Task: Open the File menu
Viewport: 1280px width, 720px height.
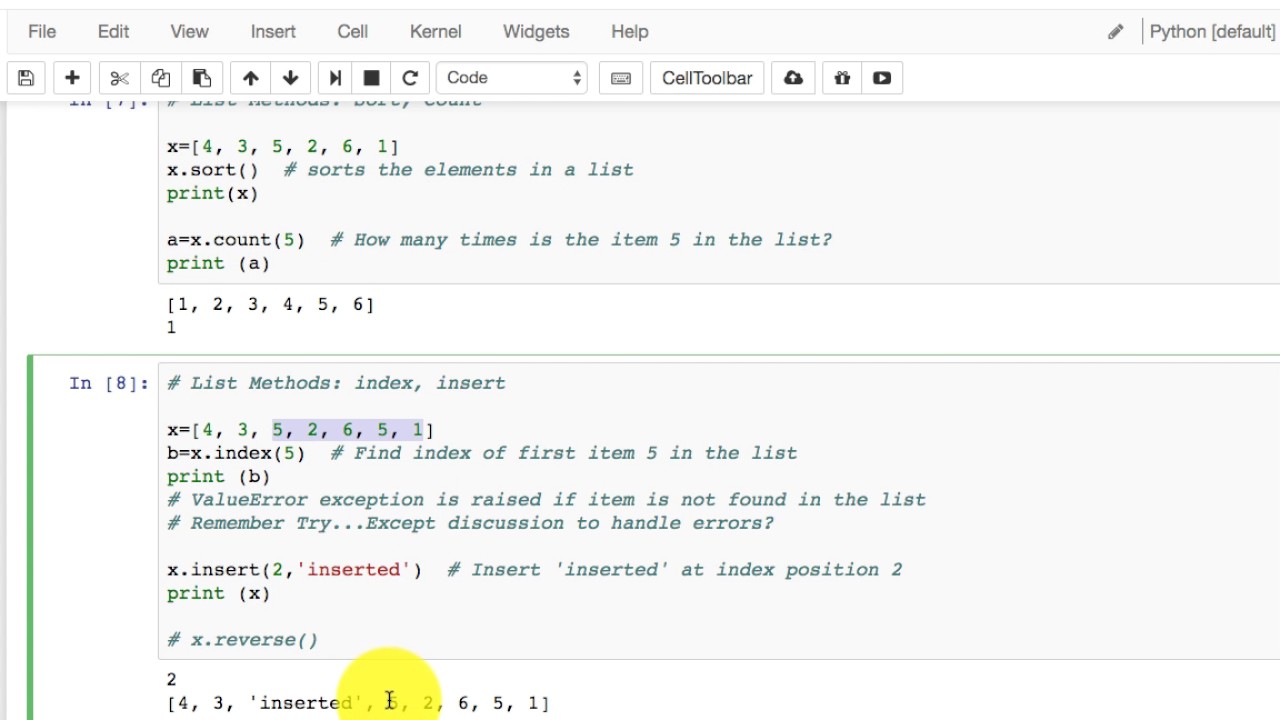Action: point(42,32)
